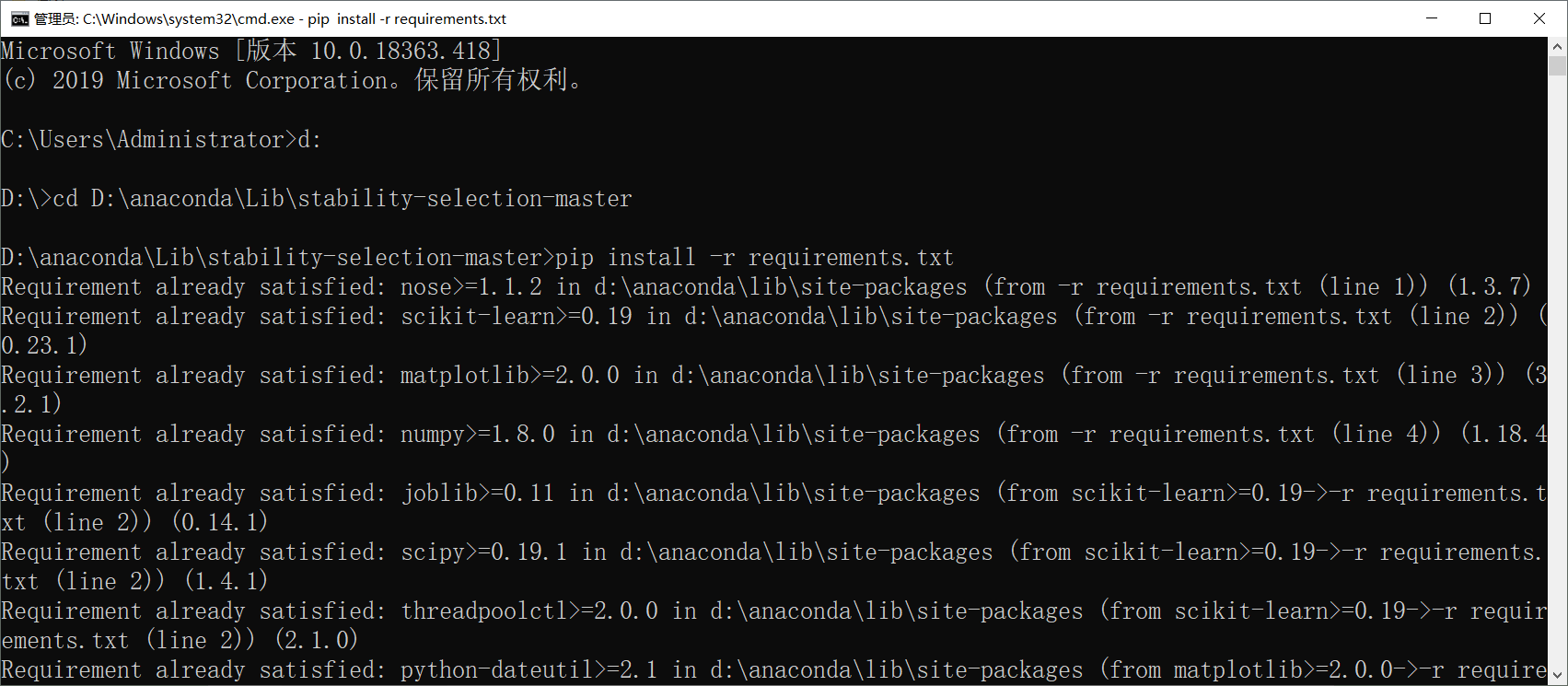Click the scrollbar down arrow

coord(1555,677)
